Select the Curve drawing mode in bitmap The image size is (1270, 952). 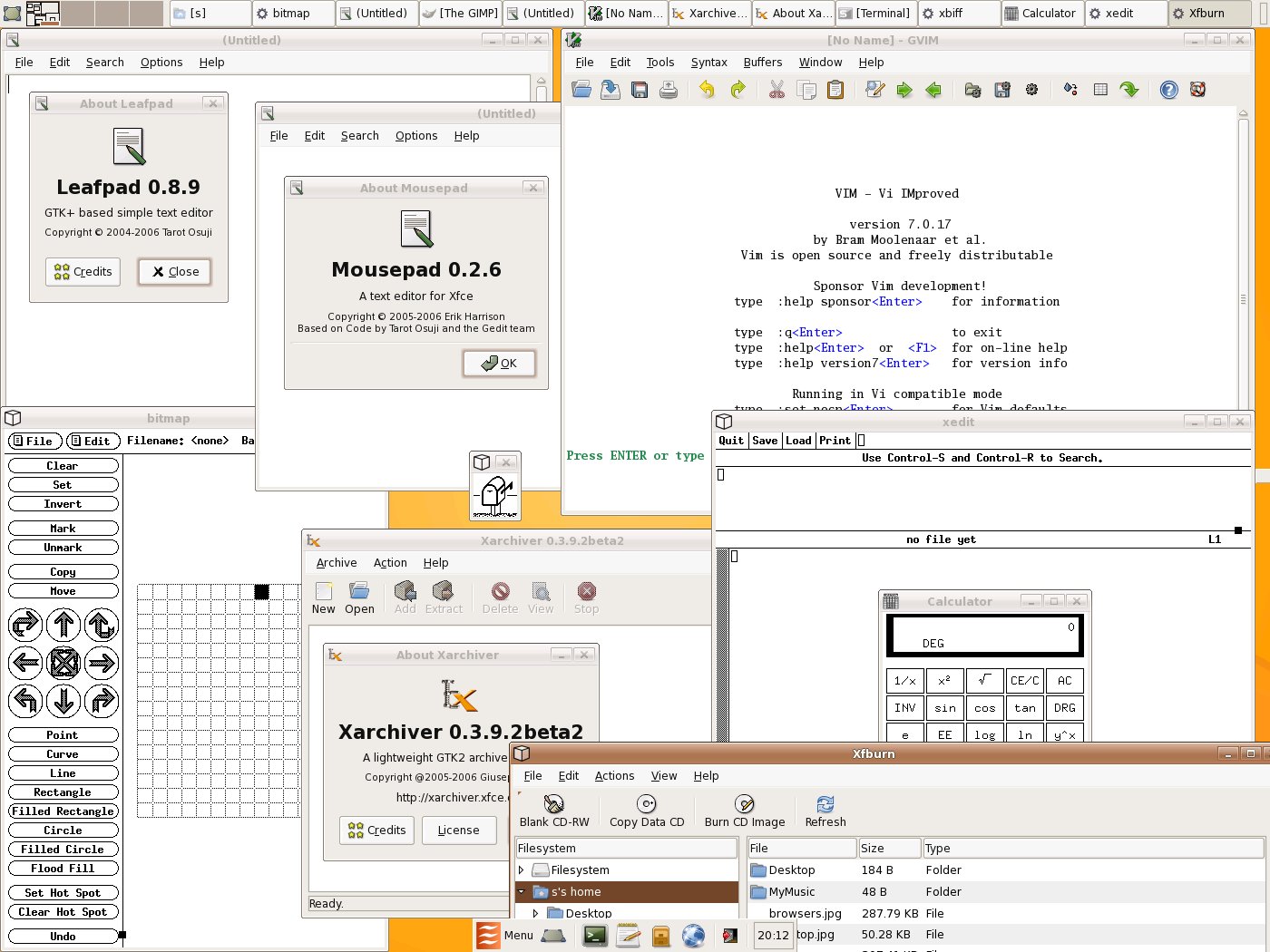(63, 754)
